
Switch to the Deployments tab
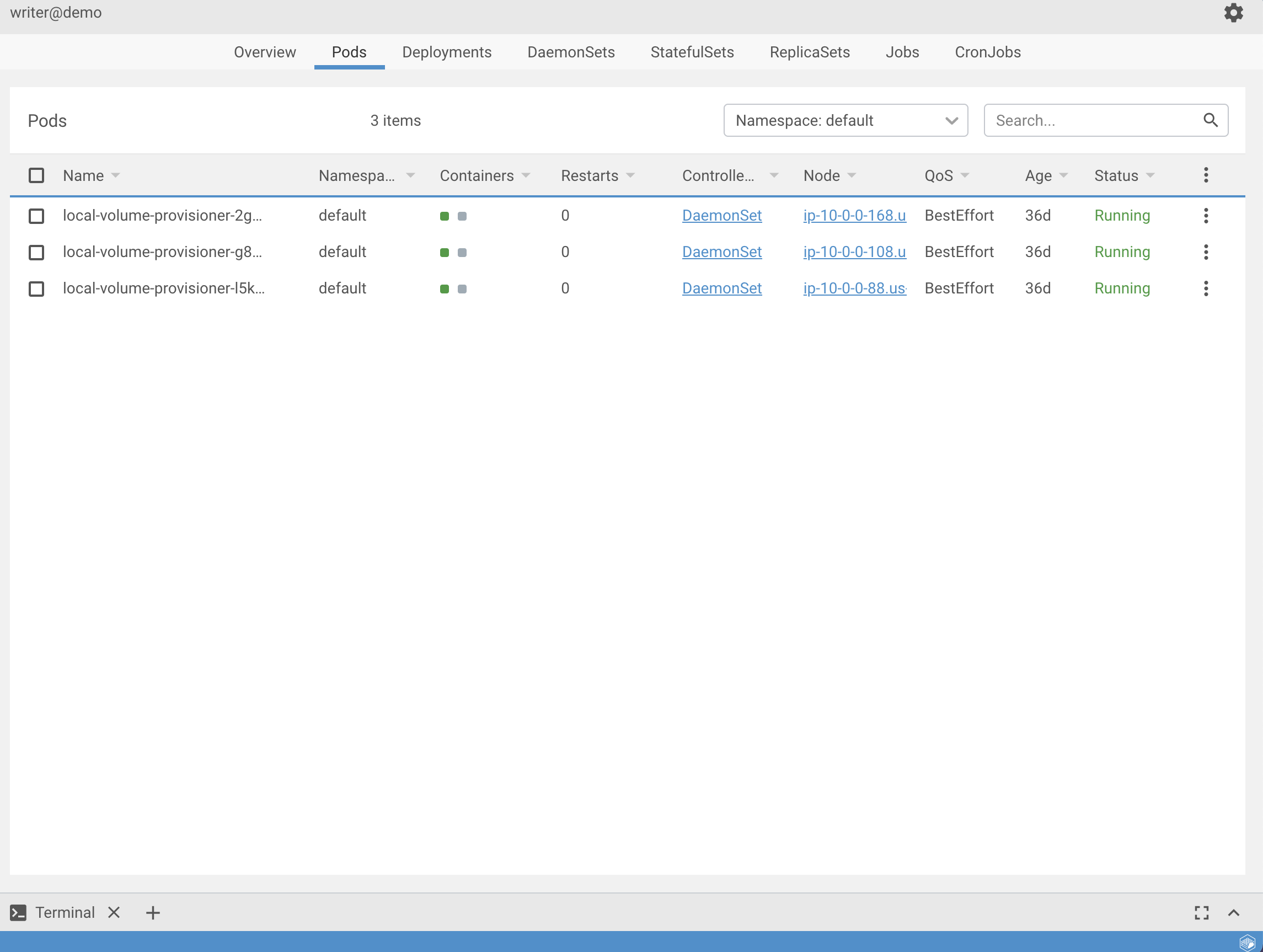click(x=447, y=52)
